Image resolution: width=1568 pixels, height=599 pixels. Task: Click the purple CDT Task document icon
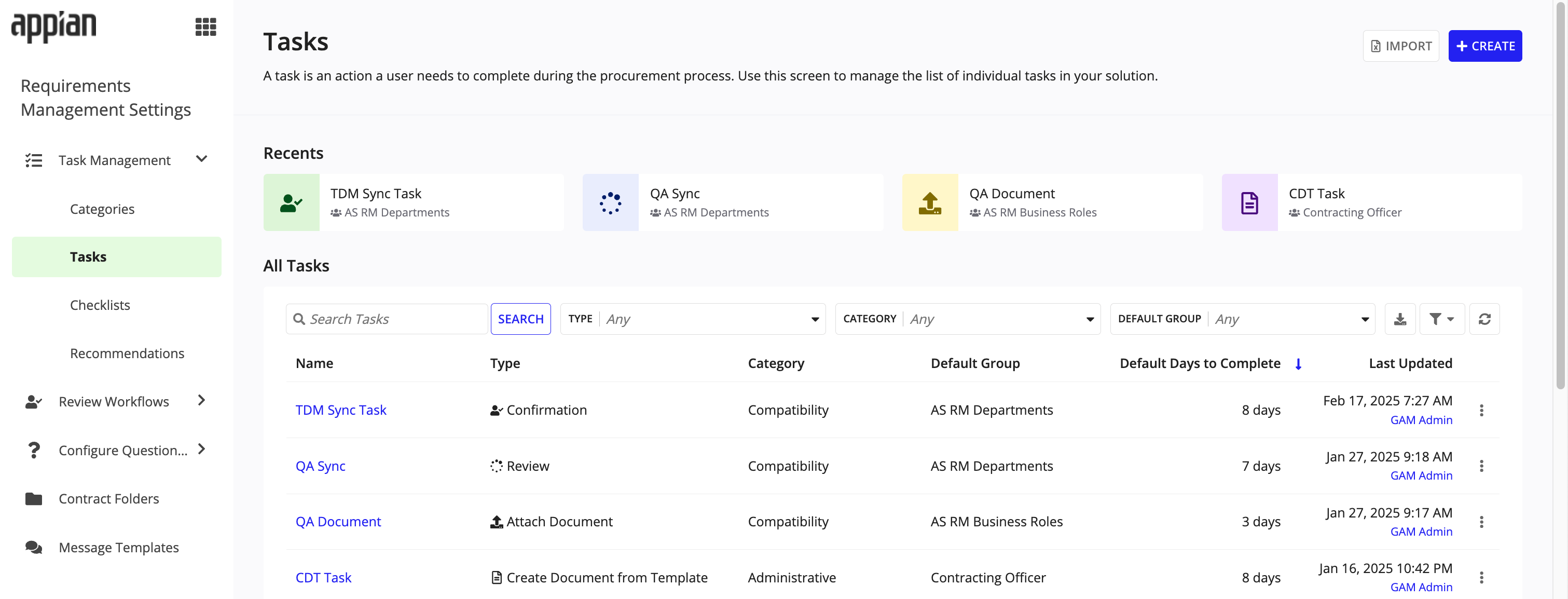1249,203
